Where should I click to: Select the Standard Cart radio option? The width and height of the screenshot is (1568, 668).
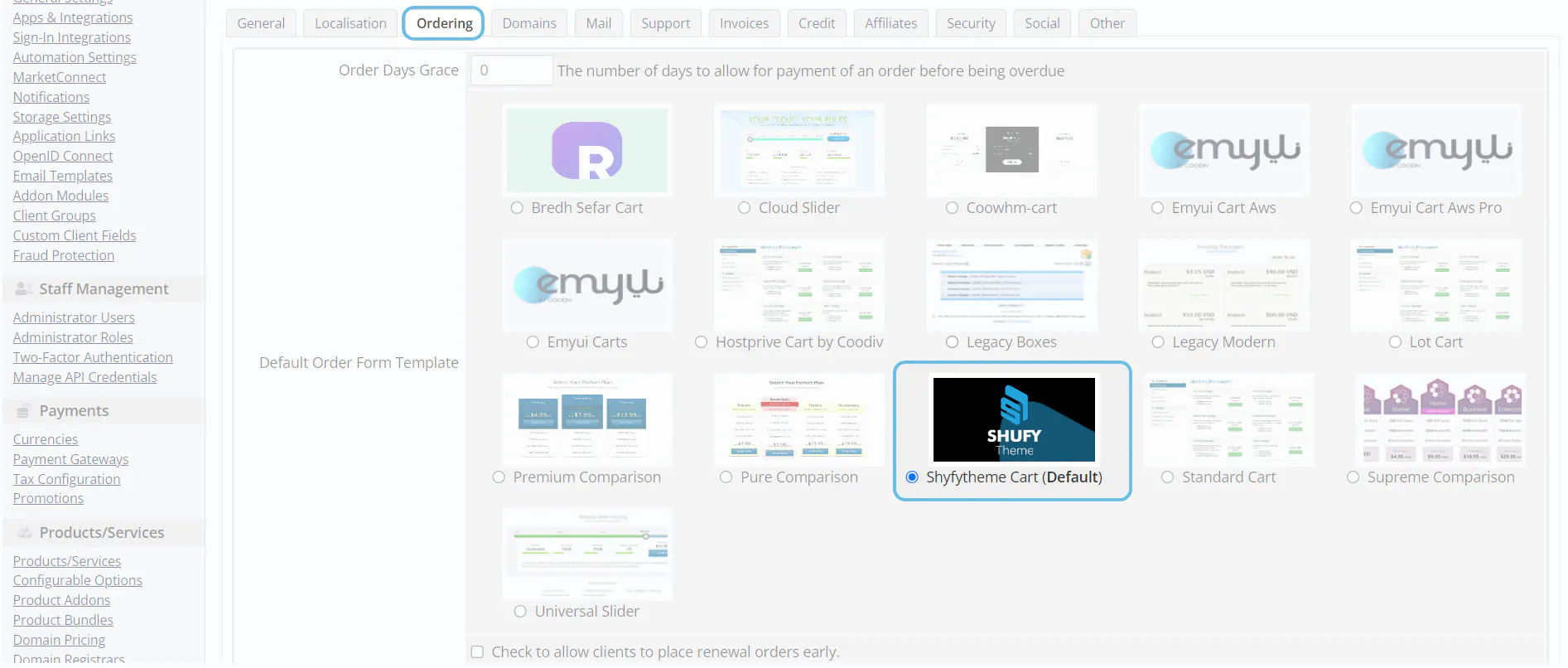point(1167,477)
